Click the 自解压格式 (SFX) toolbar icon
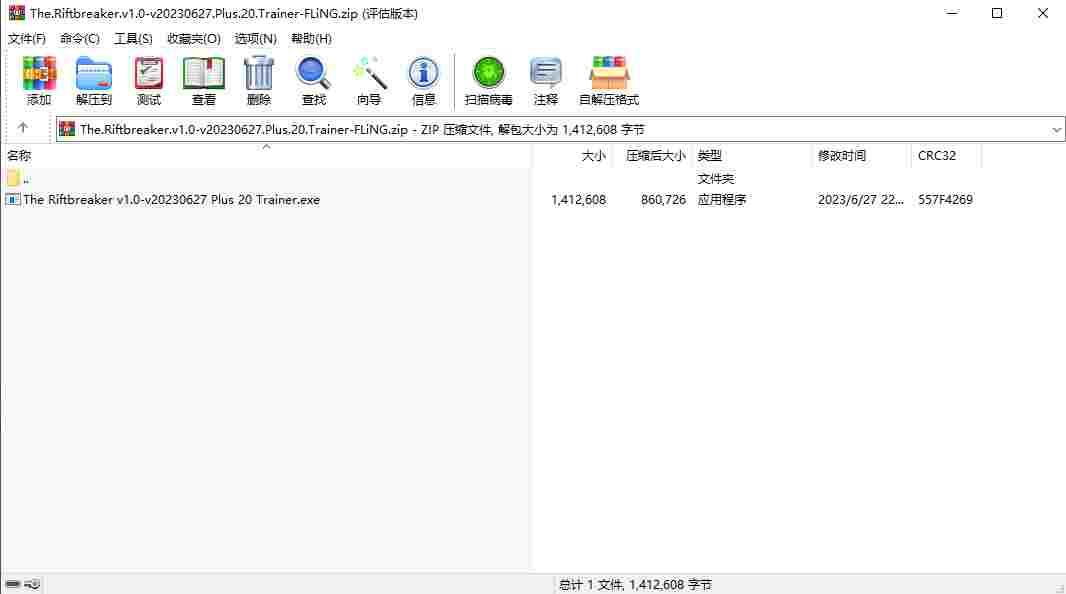The height and width of the screenshot is (594, 1066). pos(608,73)
